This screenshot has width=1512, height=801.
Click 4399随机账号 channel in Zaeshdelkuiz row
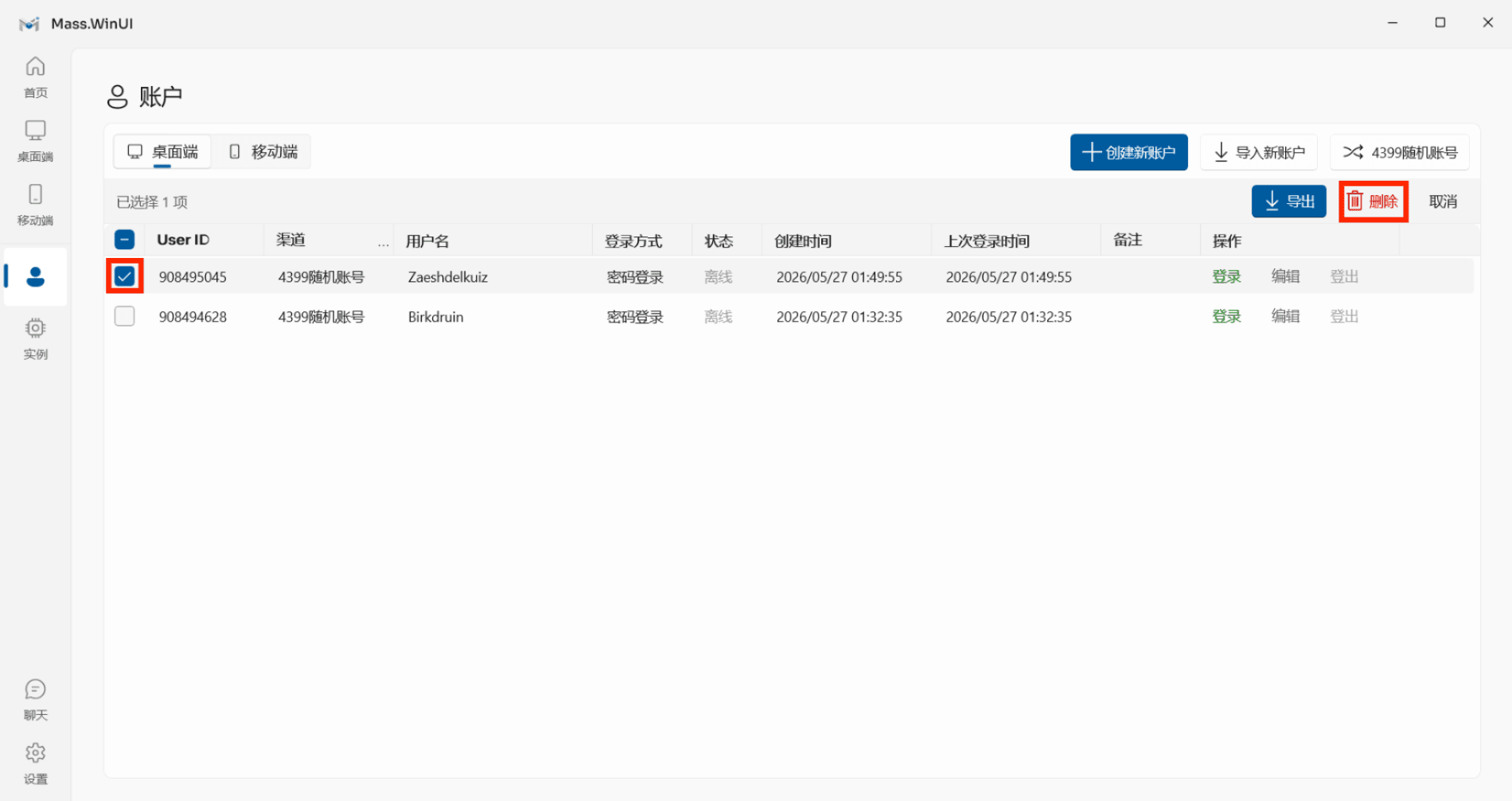pos(321,277)
